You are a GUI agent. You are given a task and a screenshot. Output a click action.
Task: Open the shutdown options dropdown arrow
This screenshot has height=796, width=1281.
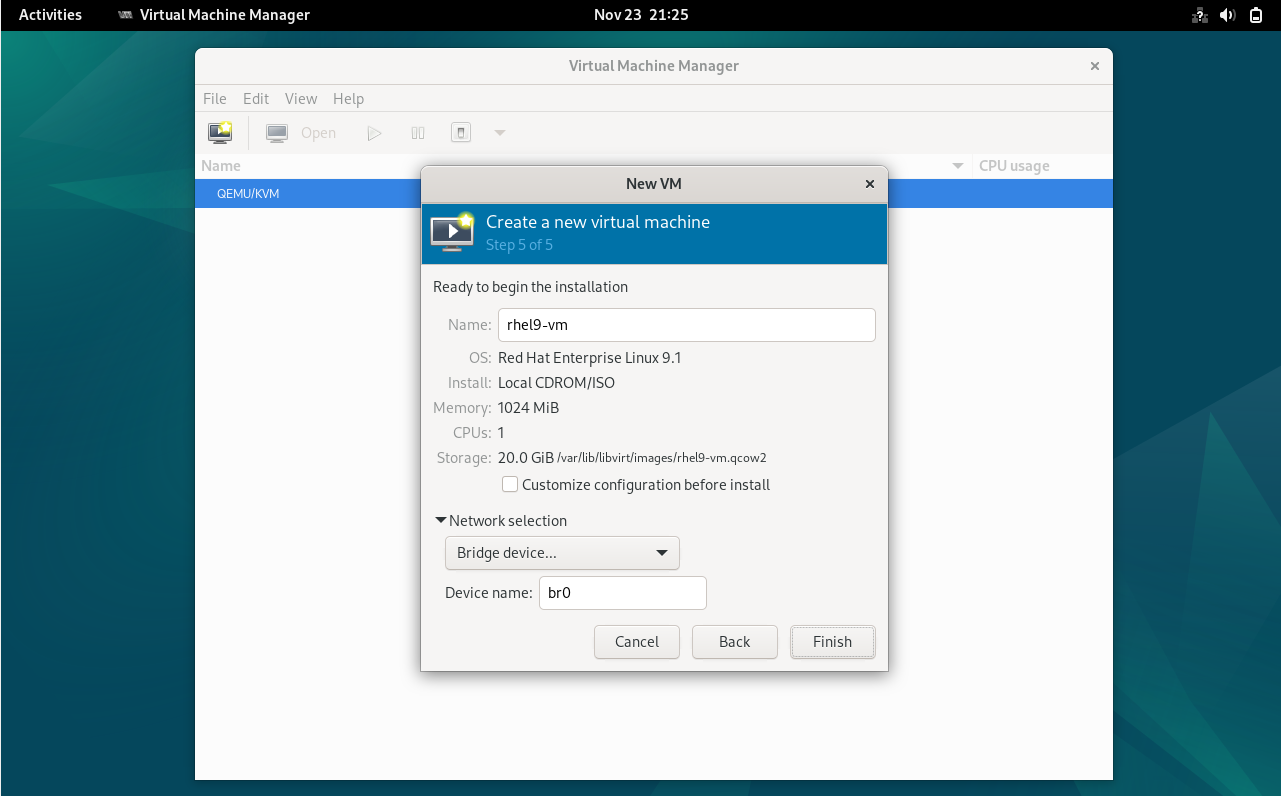500,133
